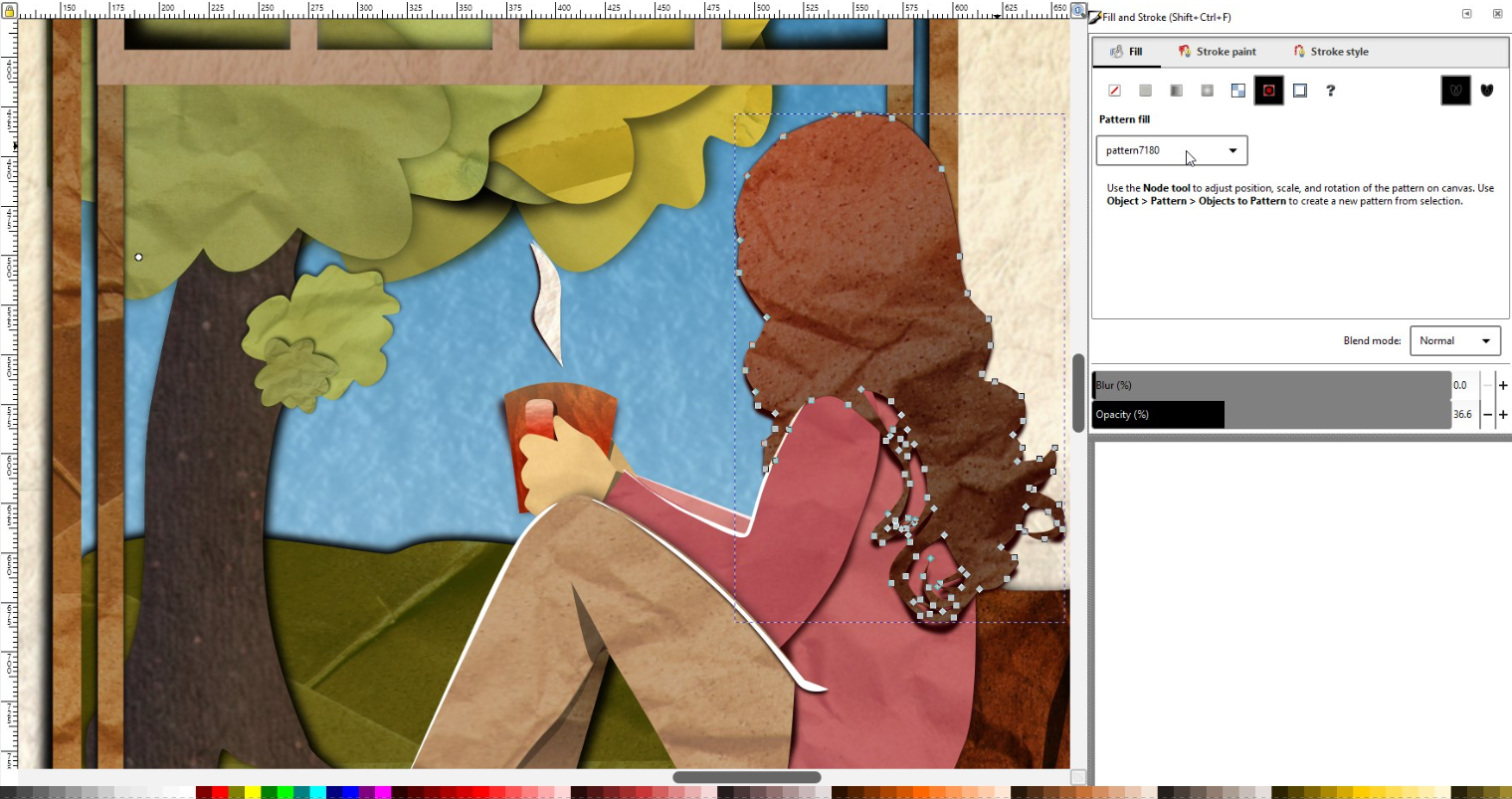
Task: Choose the Linear gradient fill icon
Action: [1176, 91]
